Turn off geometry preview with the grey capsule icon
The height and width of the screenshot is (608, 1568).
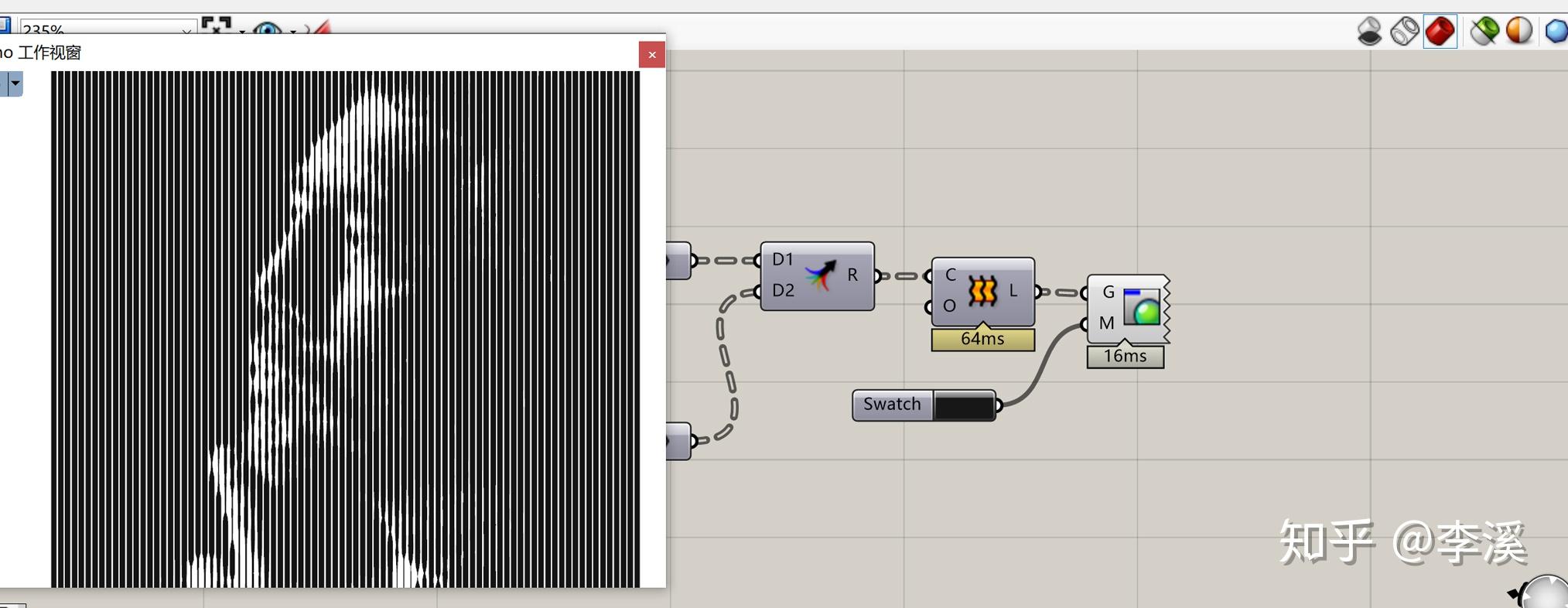coord(1369,31)
